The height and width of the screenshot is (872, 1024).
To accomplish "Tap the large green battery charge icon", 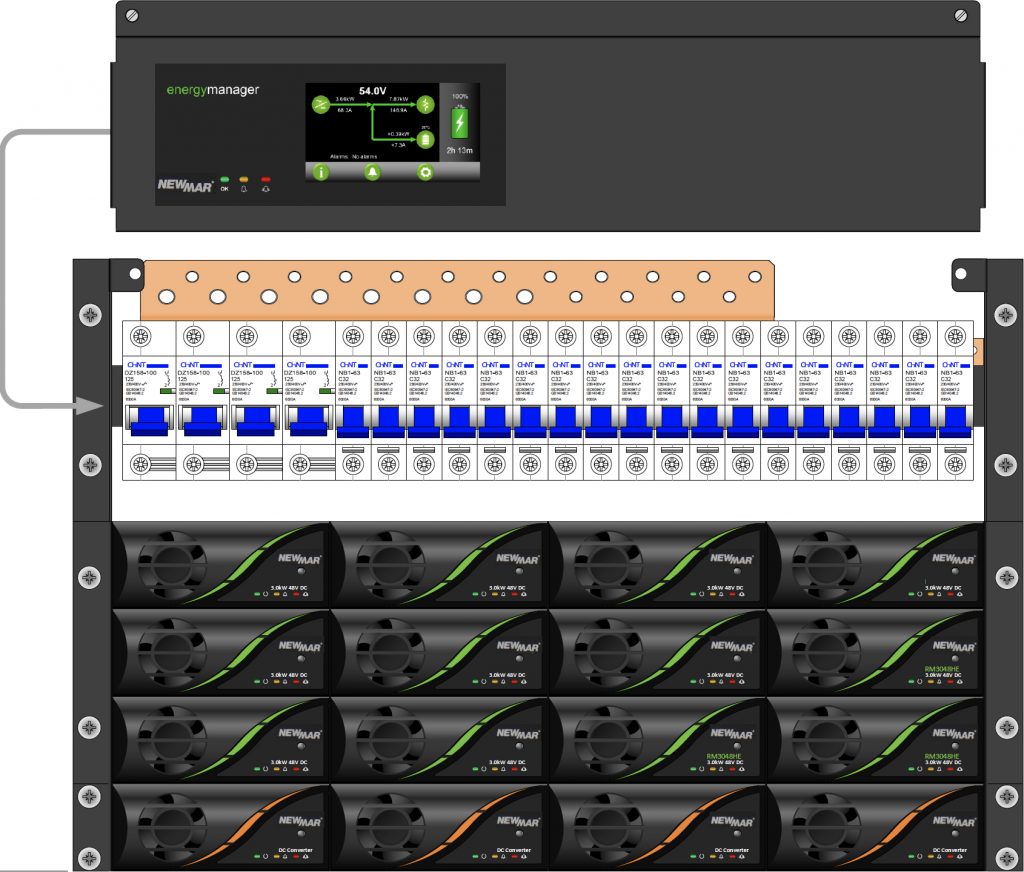I will click(x=460, y=122).
